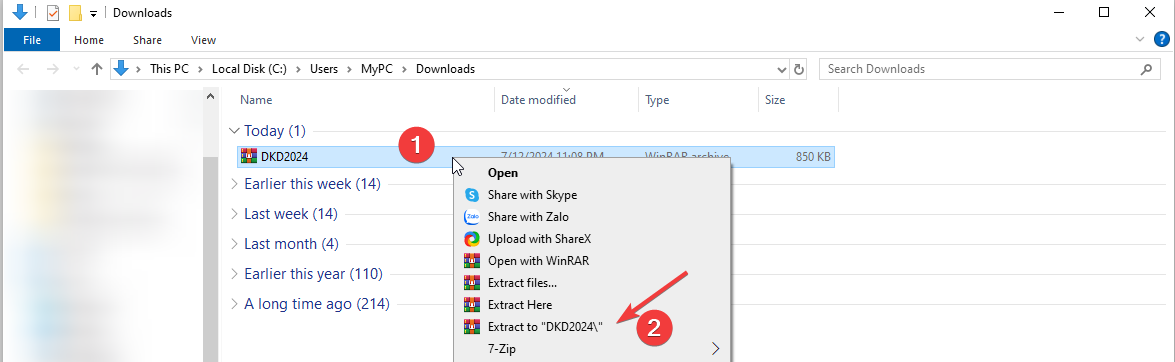Click MyPC in the address path
The image size is (1175, 362).
tap(378, 69)
